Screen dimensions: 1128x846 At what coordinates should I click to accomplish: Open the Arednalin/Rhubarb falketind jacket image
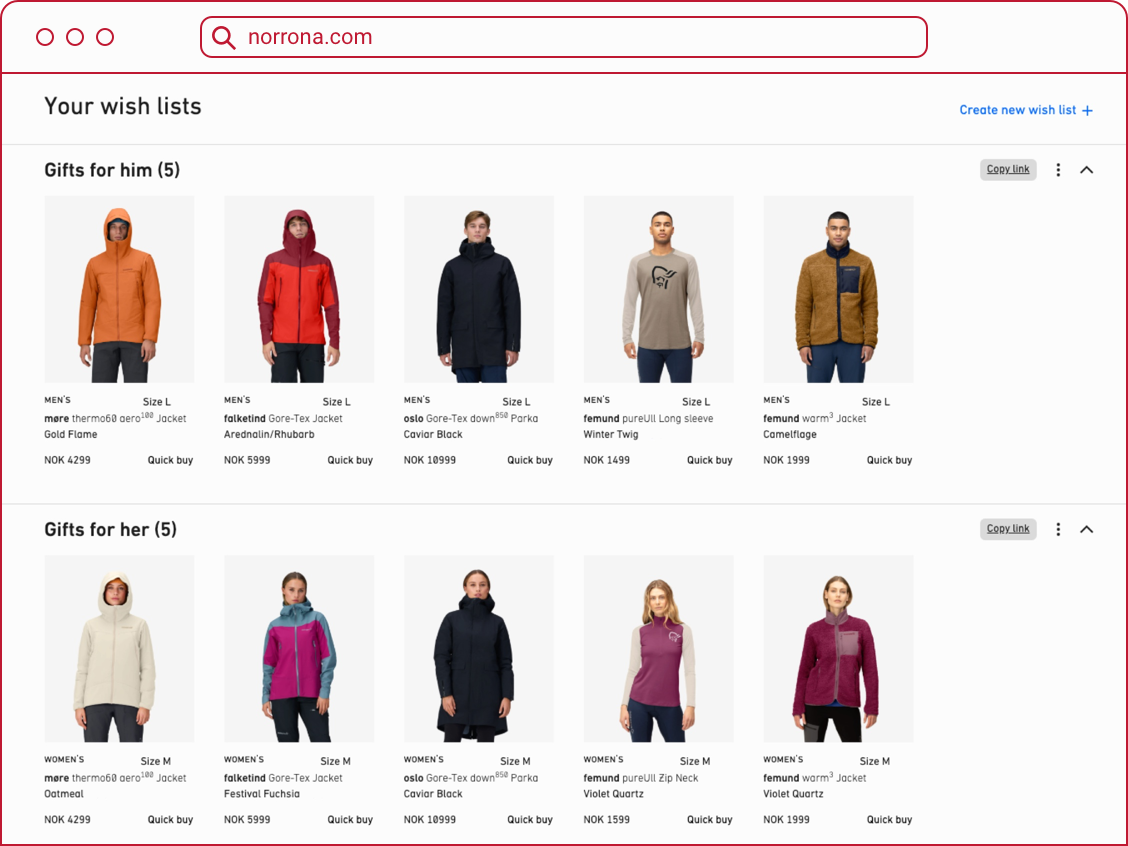299,289
